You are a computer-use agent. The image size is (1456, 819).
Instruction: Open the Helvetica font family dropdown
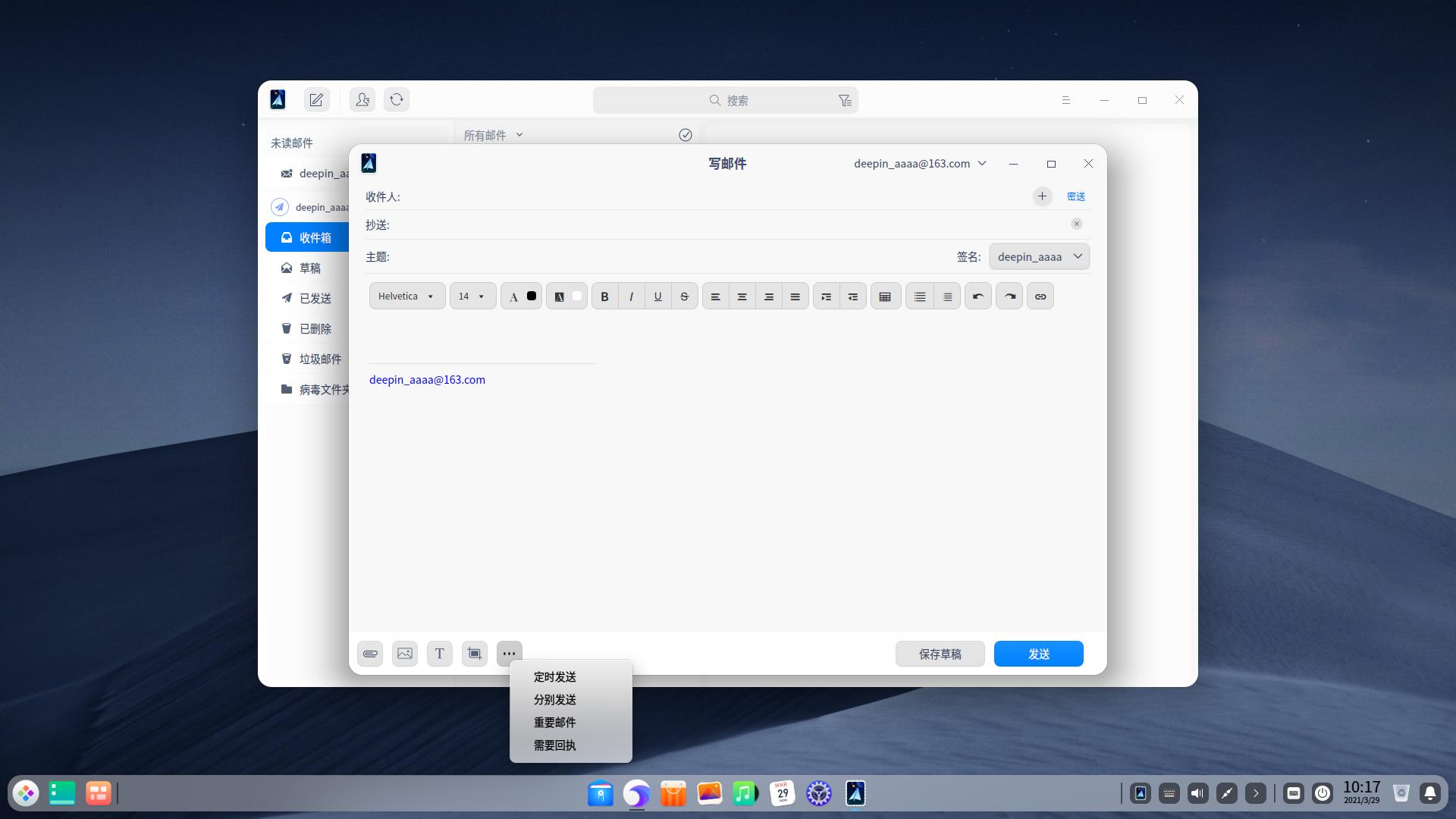click(x=406, y=296)
